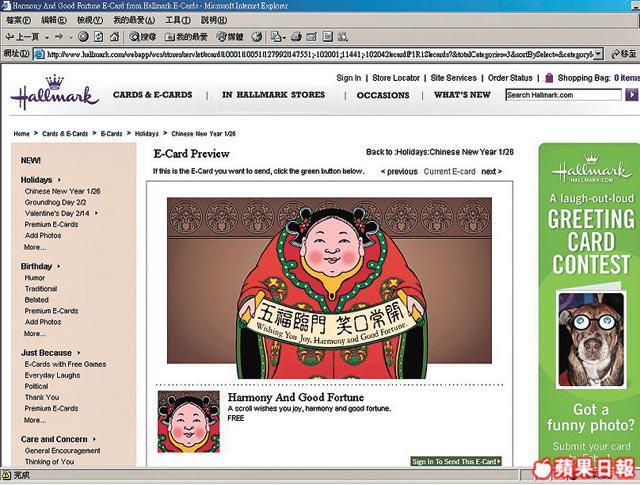
Task: Click Back to Holidays:Chinese New Year link
Action: [x=440, y=152]
